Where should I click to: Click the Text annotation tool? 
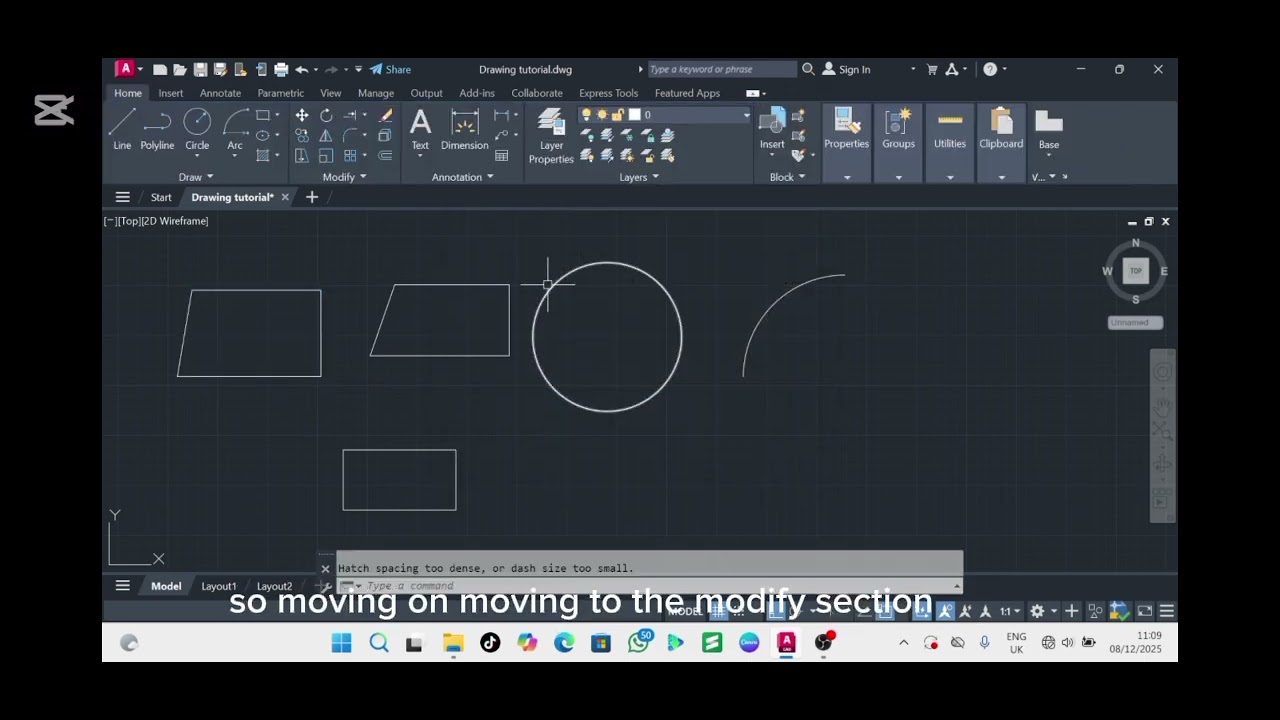coord(420,130)
